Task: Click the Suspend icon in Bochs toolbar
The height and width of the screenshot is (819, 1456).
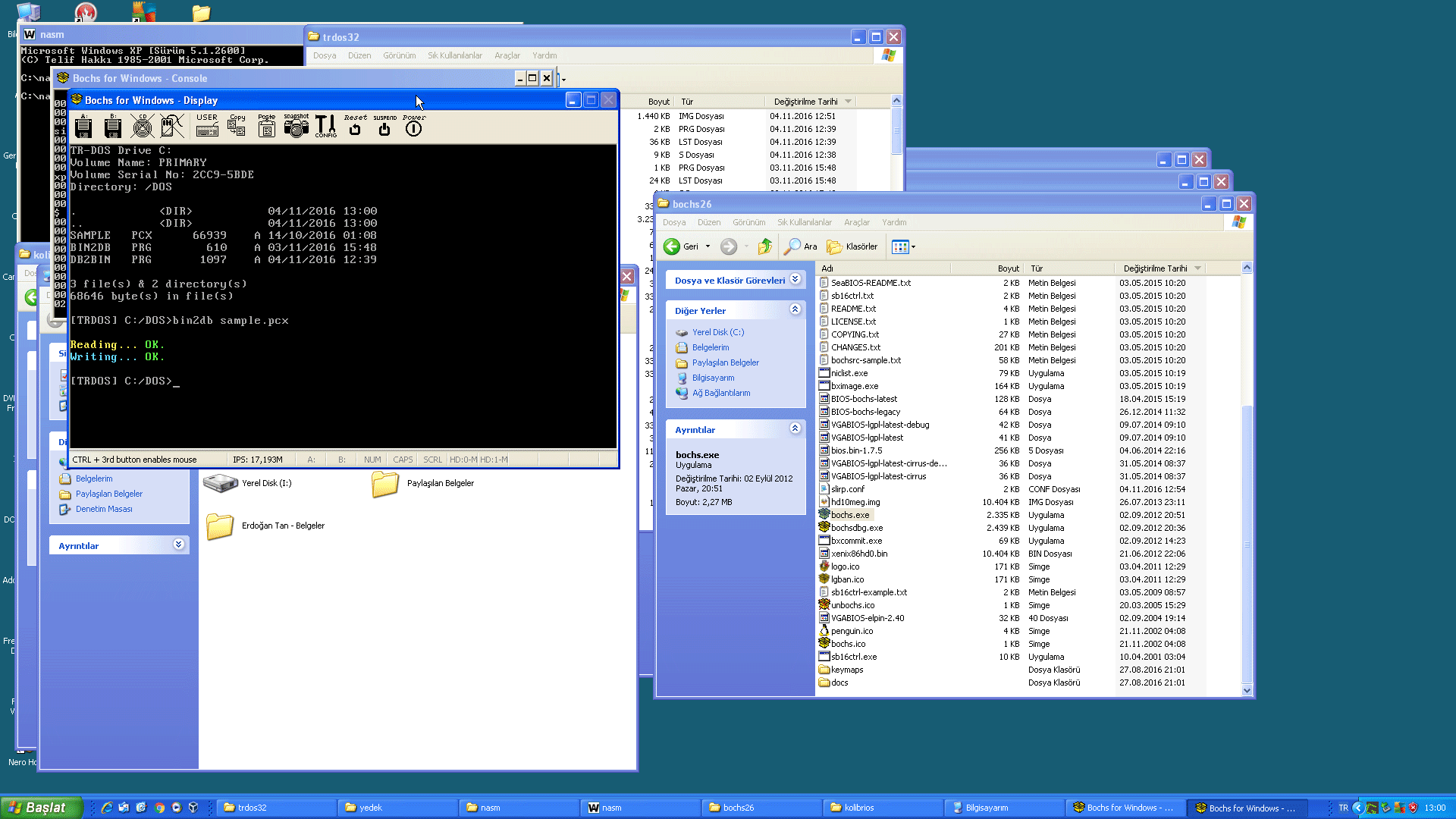Action: click(384, 126)
